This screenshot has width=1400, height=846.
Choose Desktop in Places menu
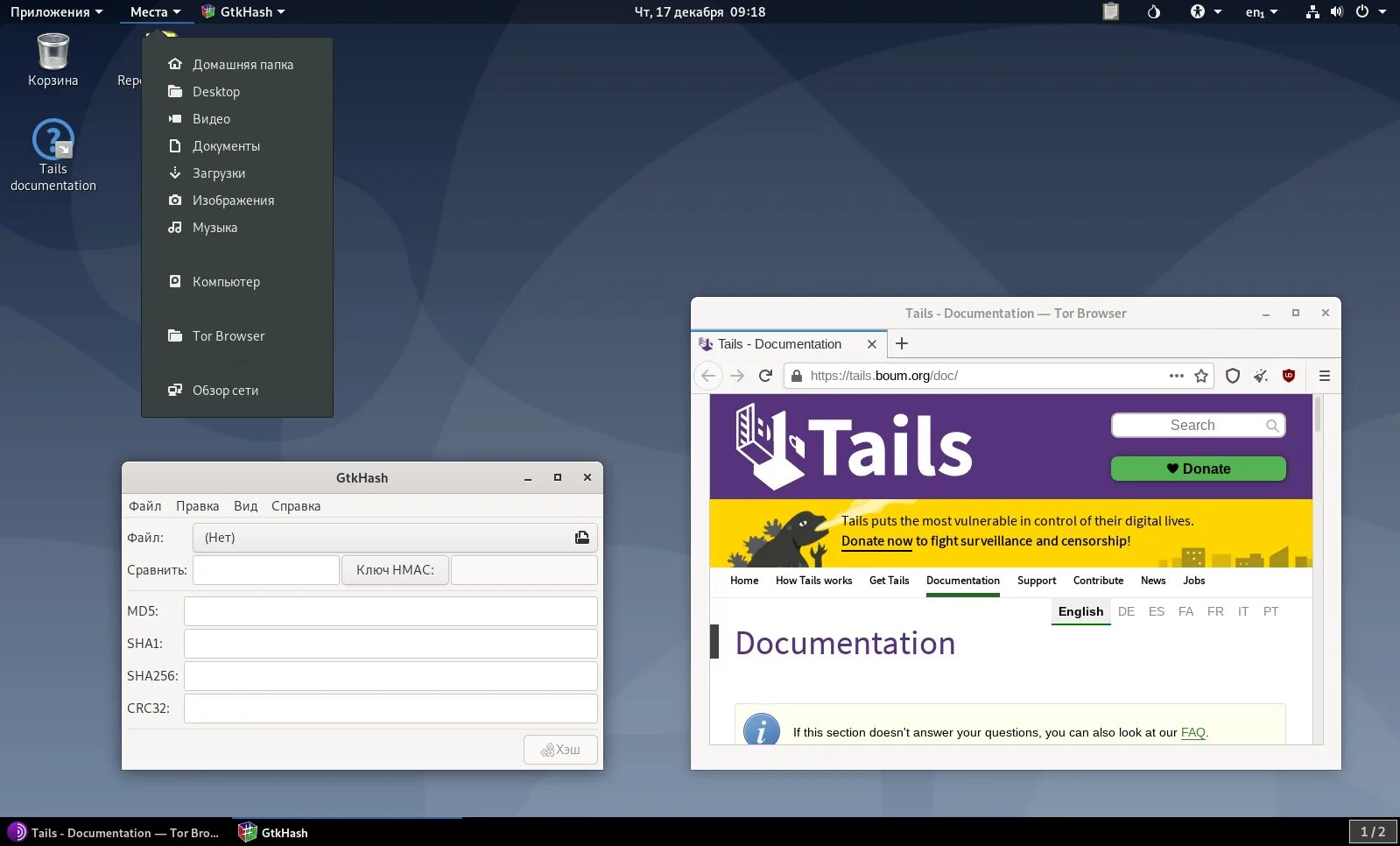point(237,91)
